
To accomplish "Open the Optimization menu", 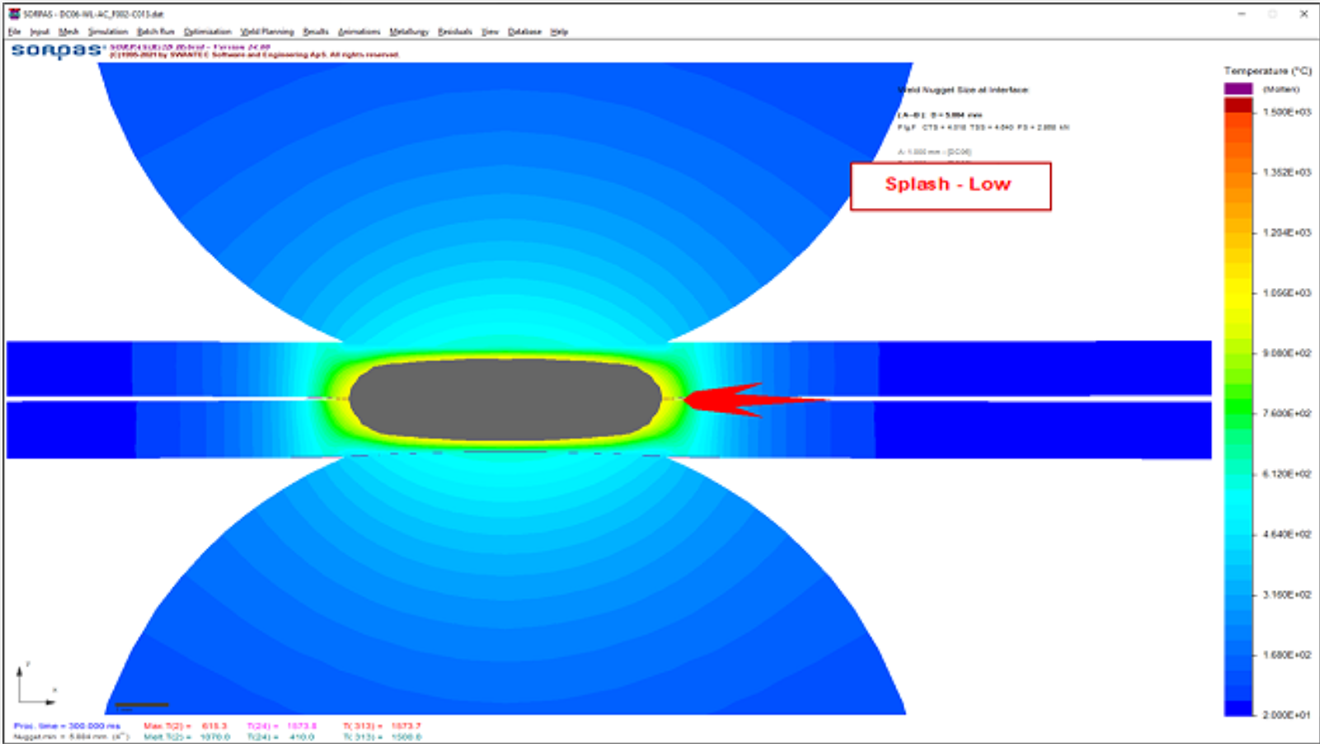I will click(x=208, y=32).
